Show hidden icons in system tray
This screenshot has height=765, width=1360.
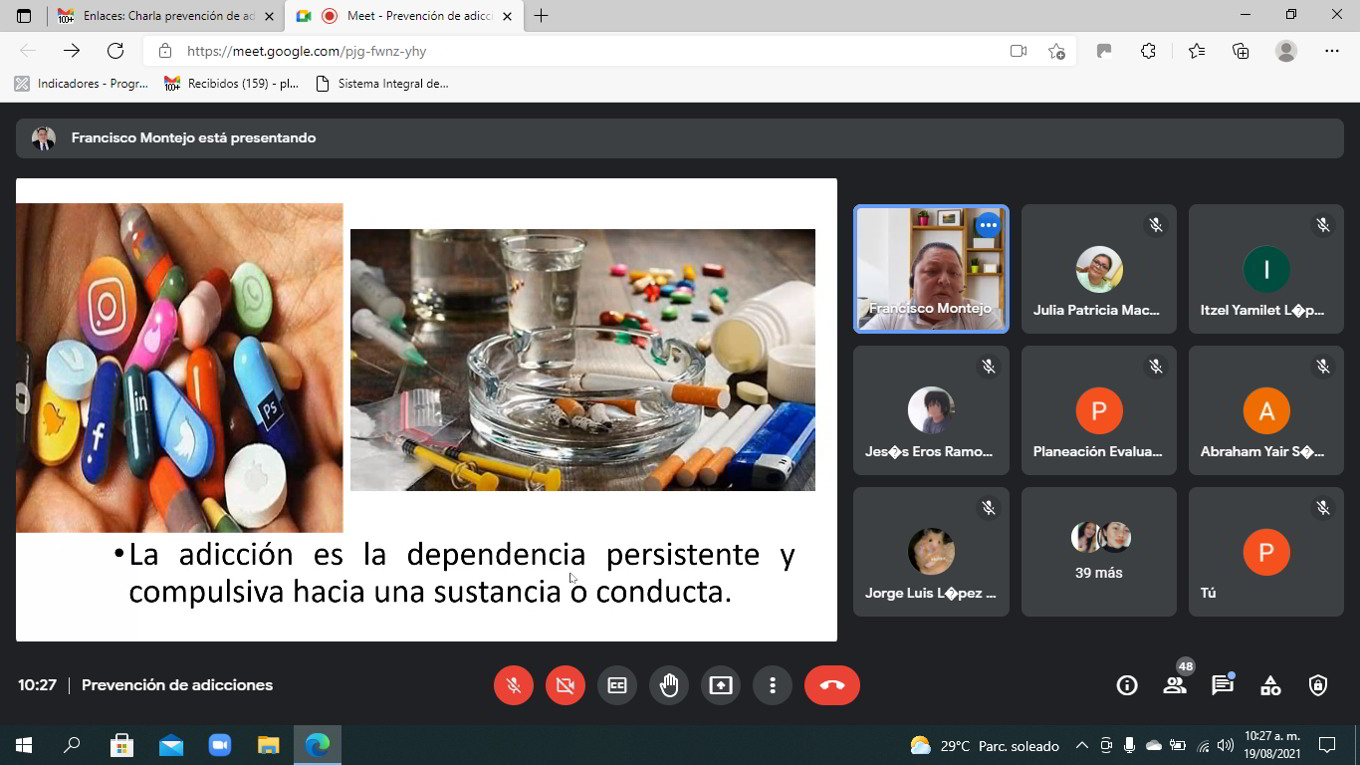pyautogui.click(x=1081, y=745)
